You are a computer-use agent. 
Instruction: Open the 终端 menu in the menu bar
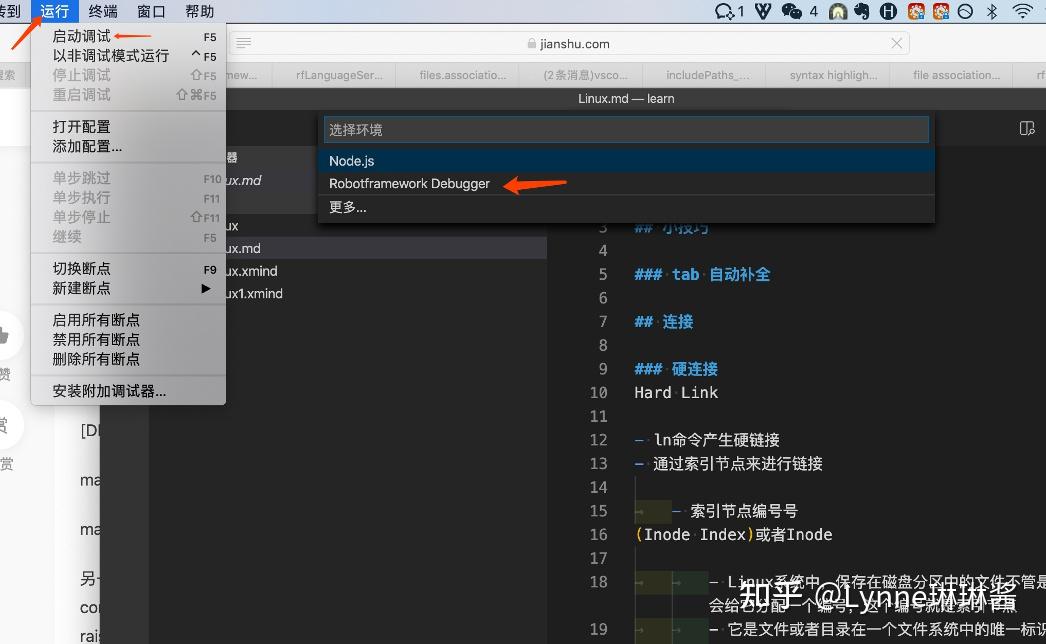coord(102,11)
